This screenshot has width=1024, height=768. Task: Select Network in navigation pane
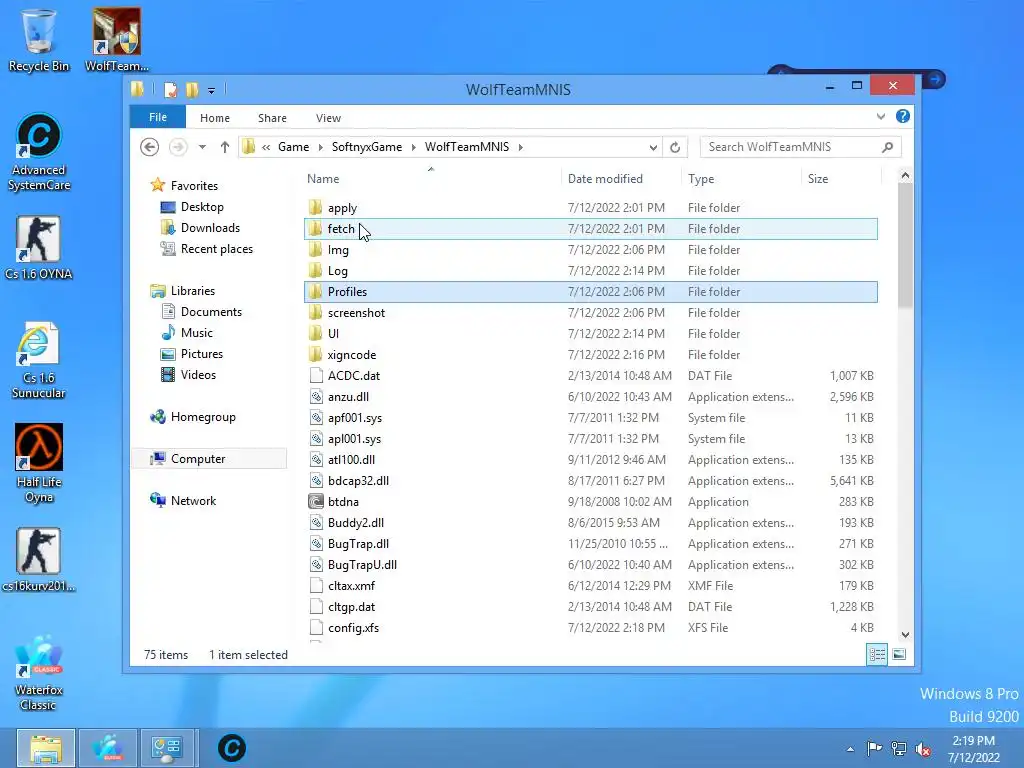click(x=193, y=500)
